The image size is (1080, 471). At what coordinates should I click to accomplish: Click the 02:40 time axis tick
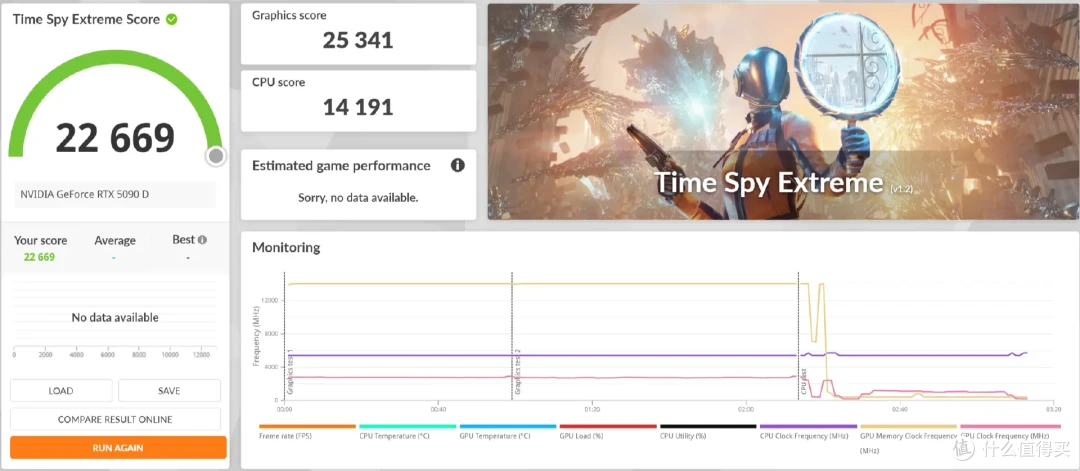[x=900, y=409]
